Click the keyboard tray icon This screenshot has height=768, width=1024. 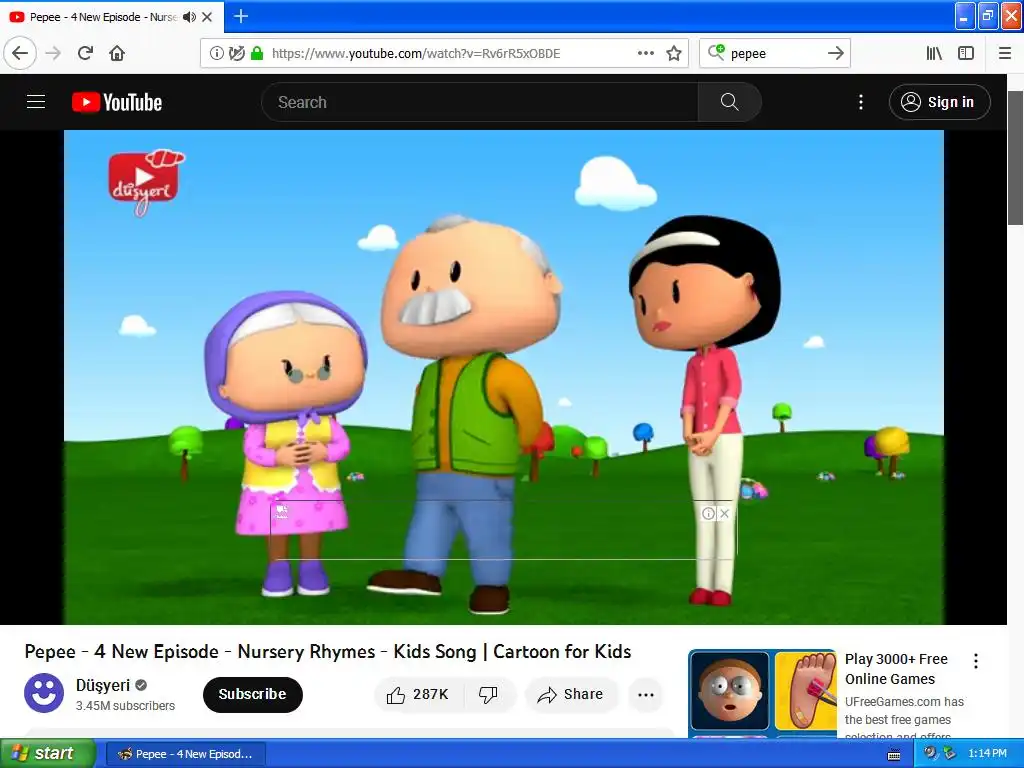894,754
